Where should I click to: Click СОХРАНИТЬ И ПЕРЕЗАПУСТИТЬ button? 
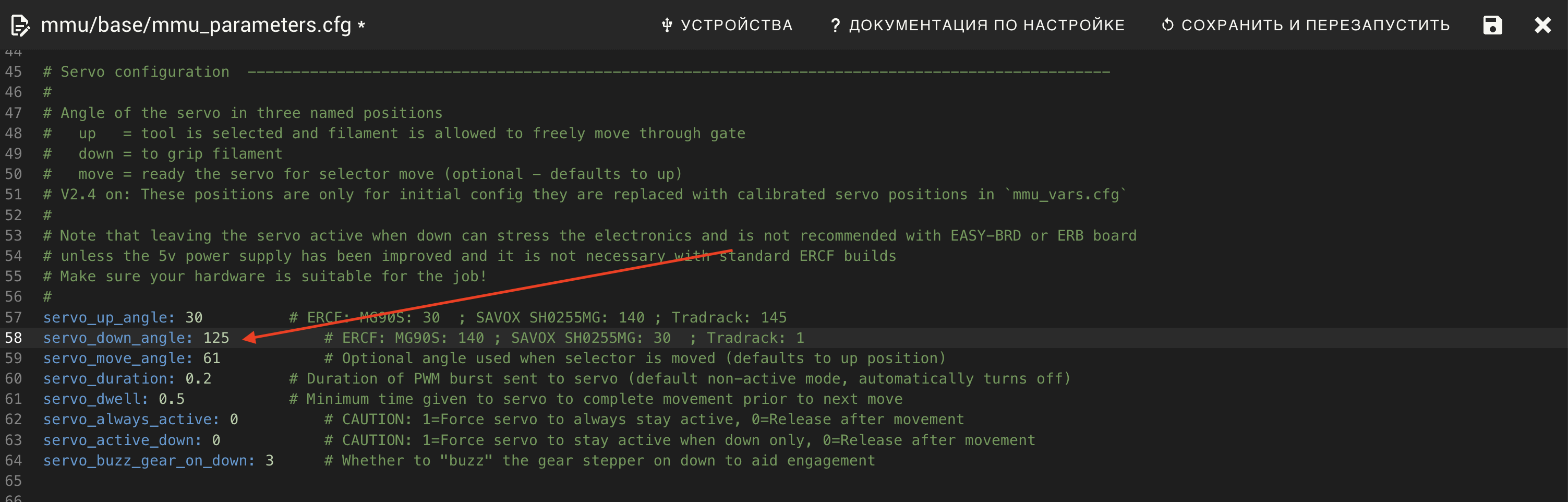(1305, 25)
